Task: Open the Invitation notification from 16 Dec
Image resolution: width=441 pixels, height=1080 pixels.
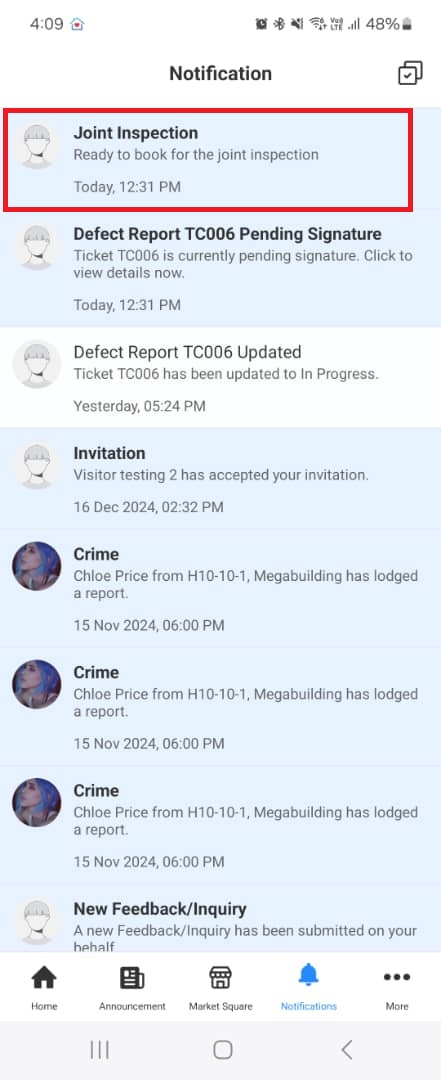Action: pos(220,479)
